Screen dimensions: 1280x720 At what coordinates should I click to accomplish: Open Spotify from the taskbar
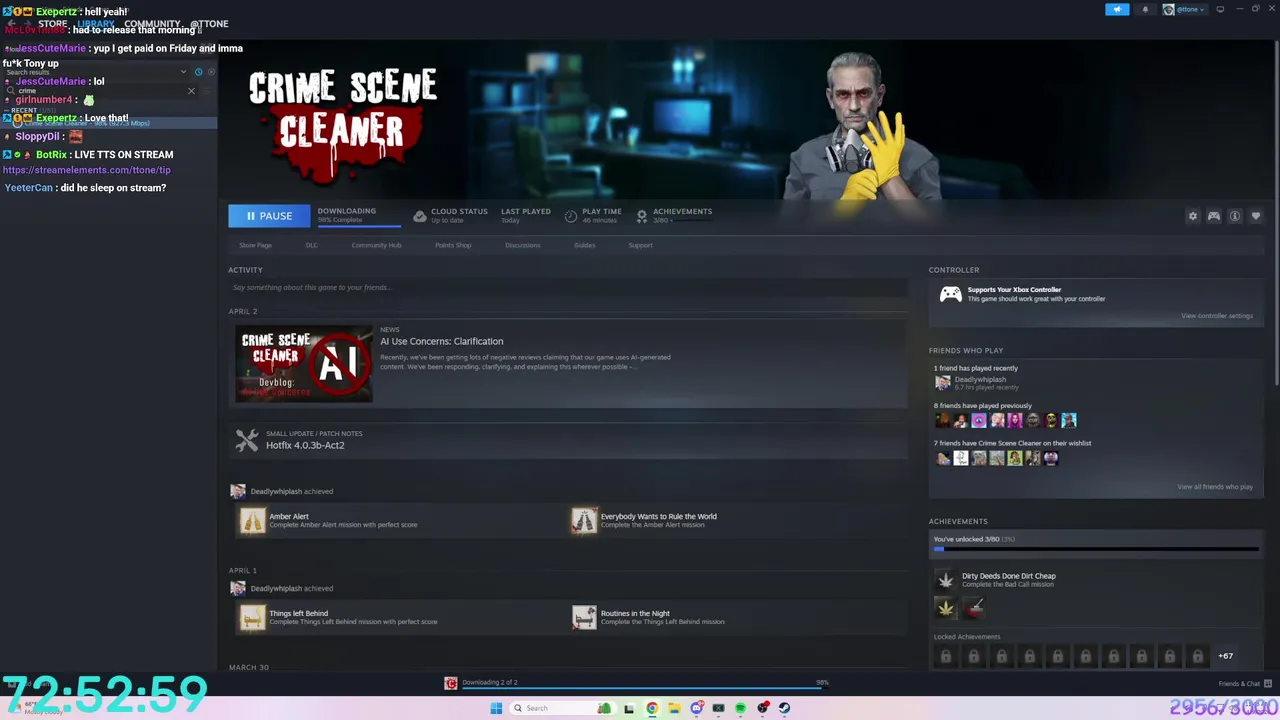click(740, 708)
